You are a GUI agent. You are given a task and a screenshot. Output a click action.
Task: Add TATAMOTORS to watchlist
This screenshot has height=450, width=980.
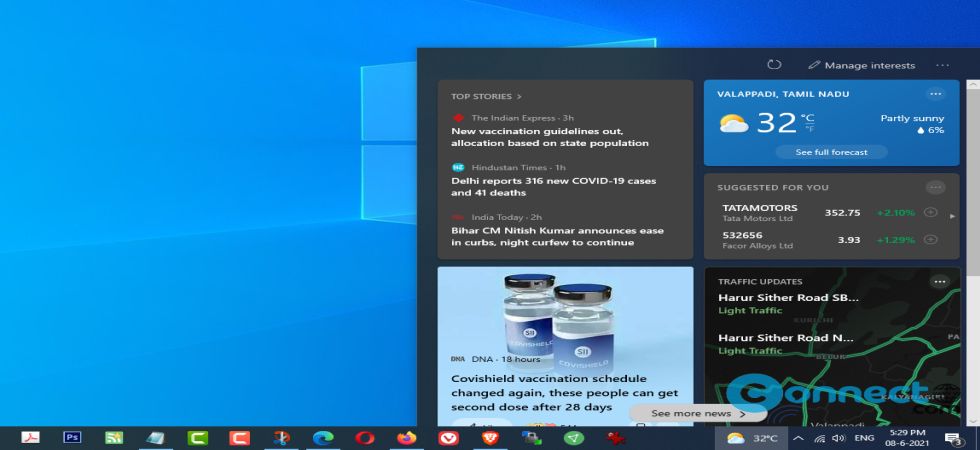930,212
